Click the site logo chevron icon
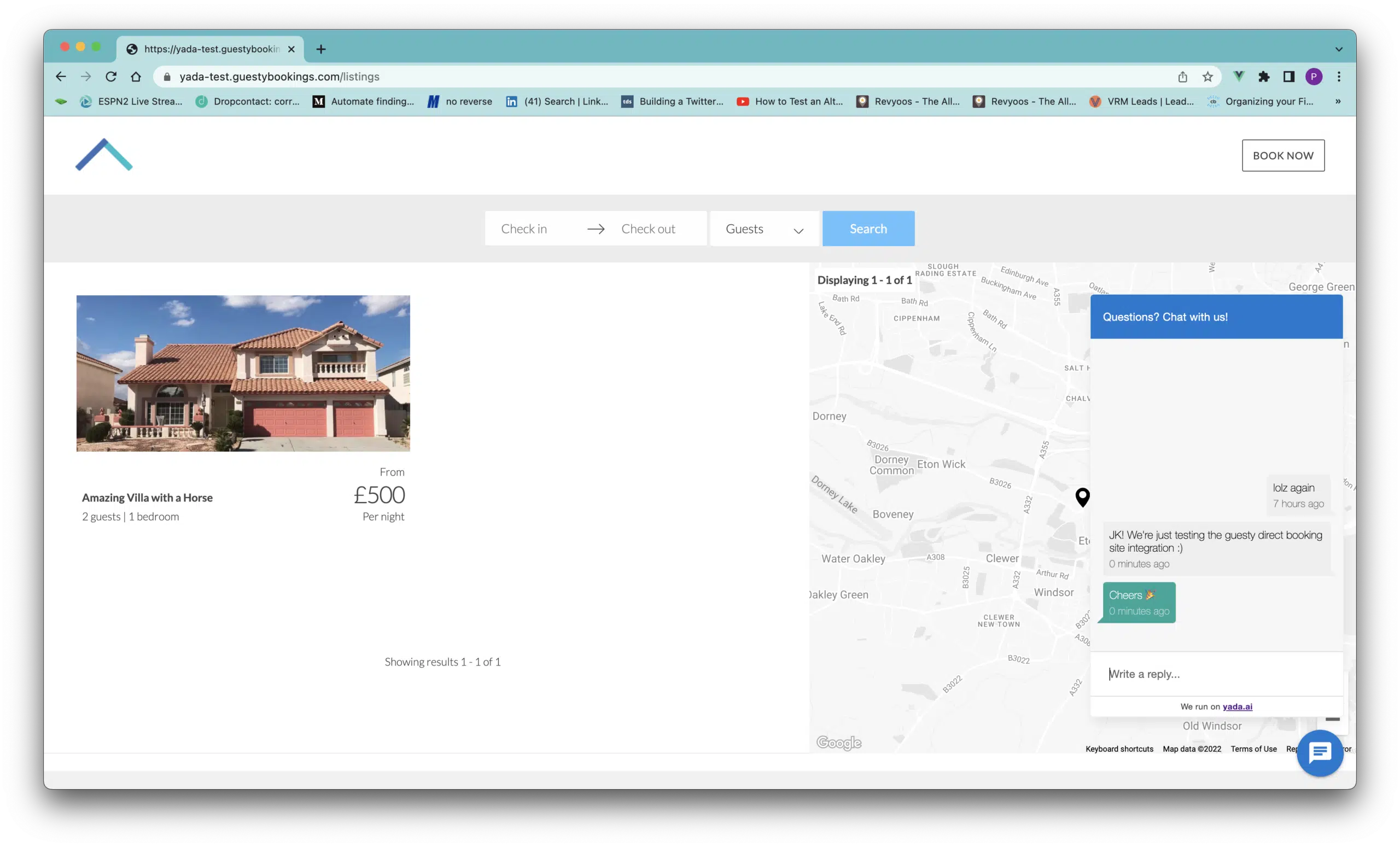The width and height of the screenshot is (1400, 847). coord(104,155)
